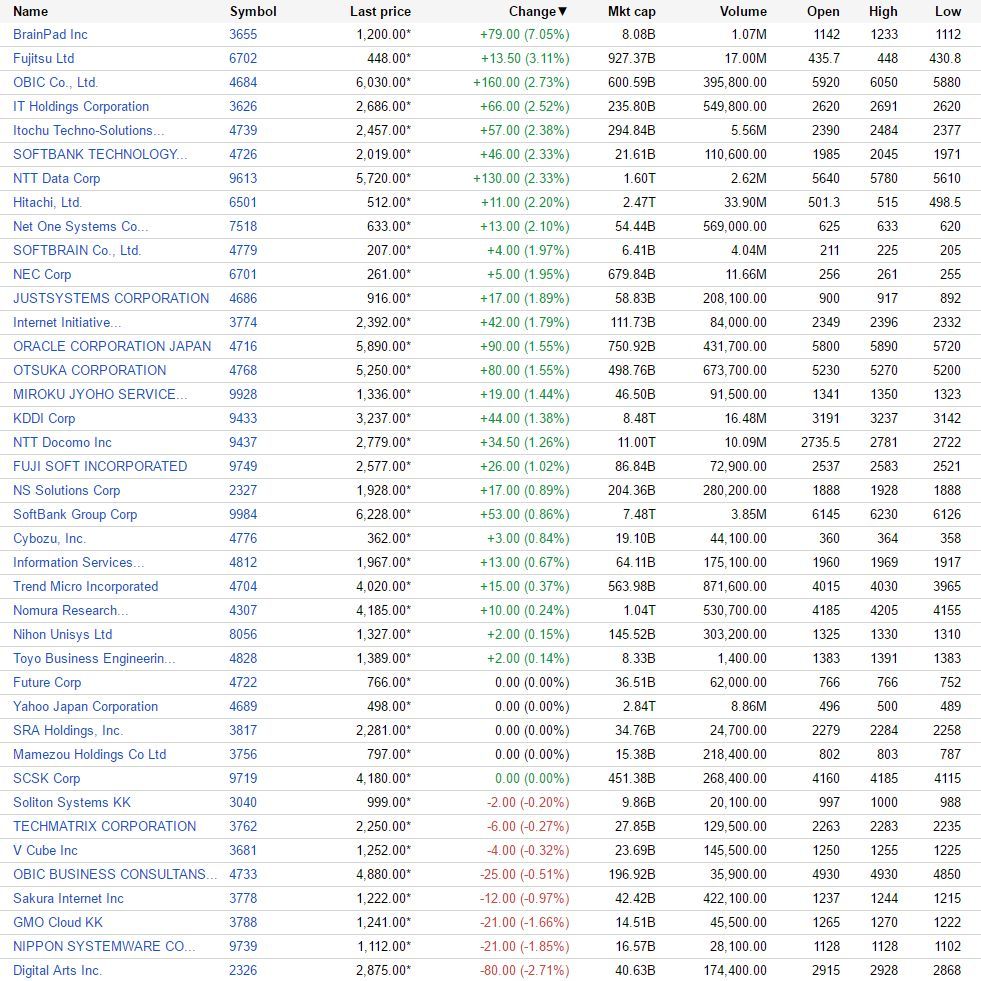981x981 pixels.
Task: Sort by Volume column header
Action: (743, 11)
